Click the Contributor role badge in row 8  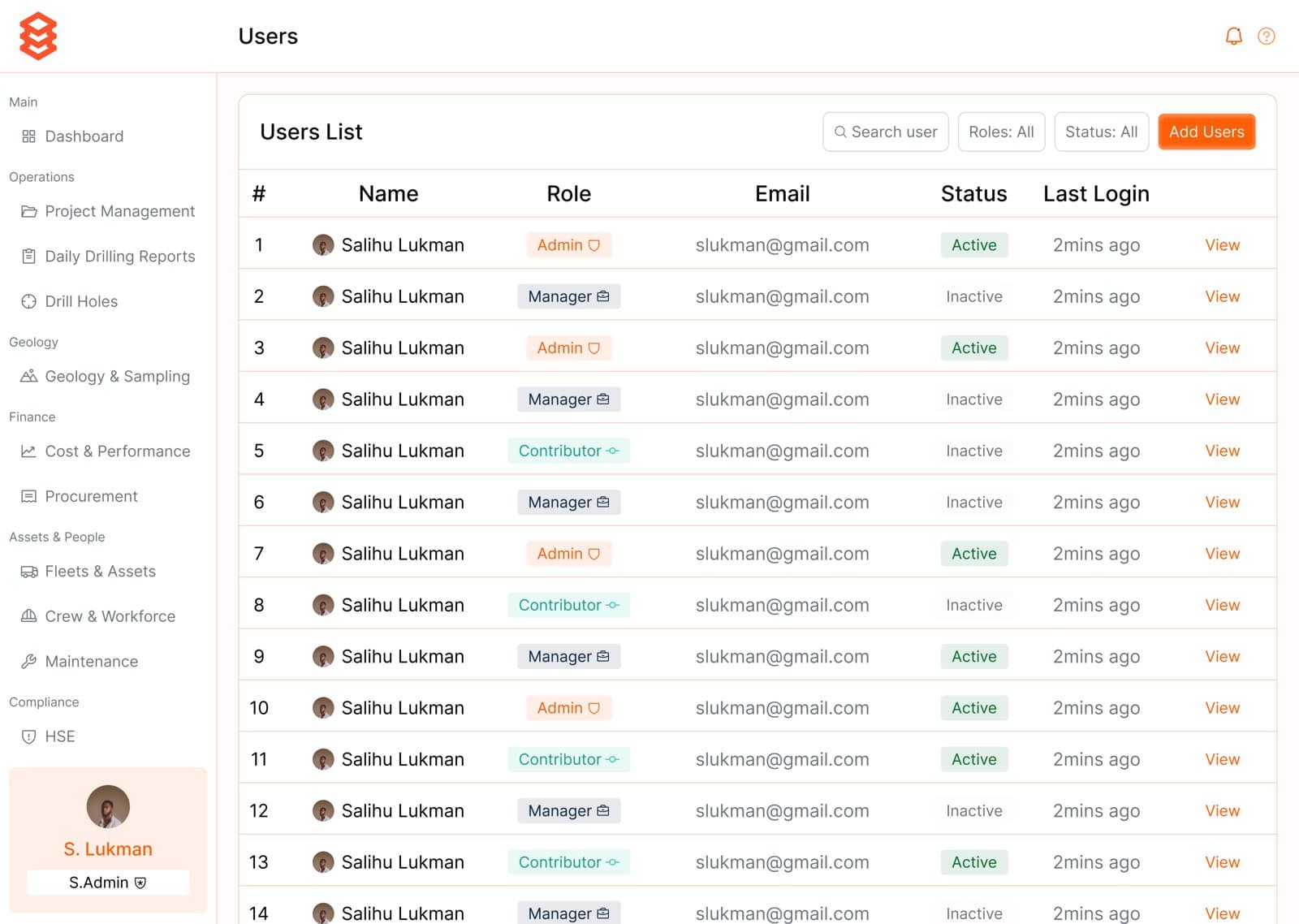point(568,605)
